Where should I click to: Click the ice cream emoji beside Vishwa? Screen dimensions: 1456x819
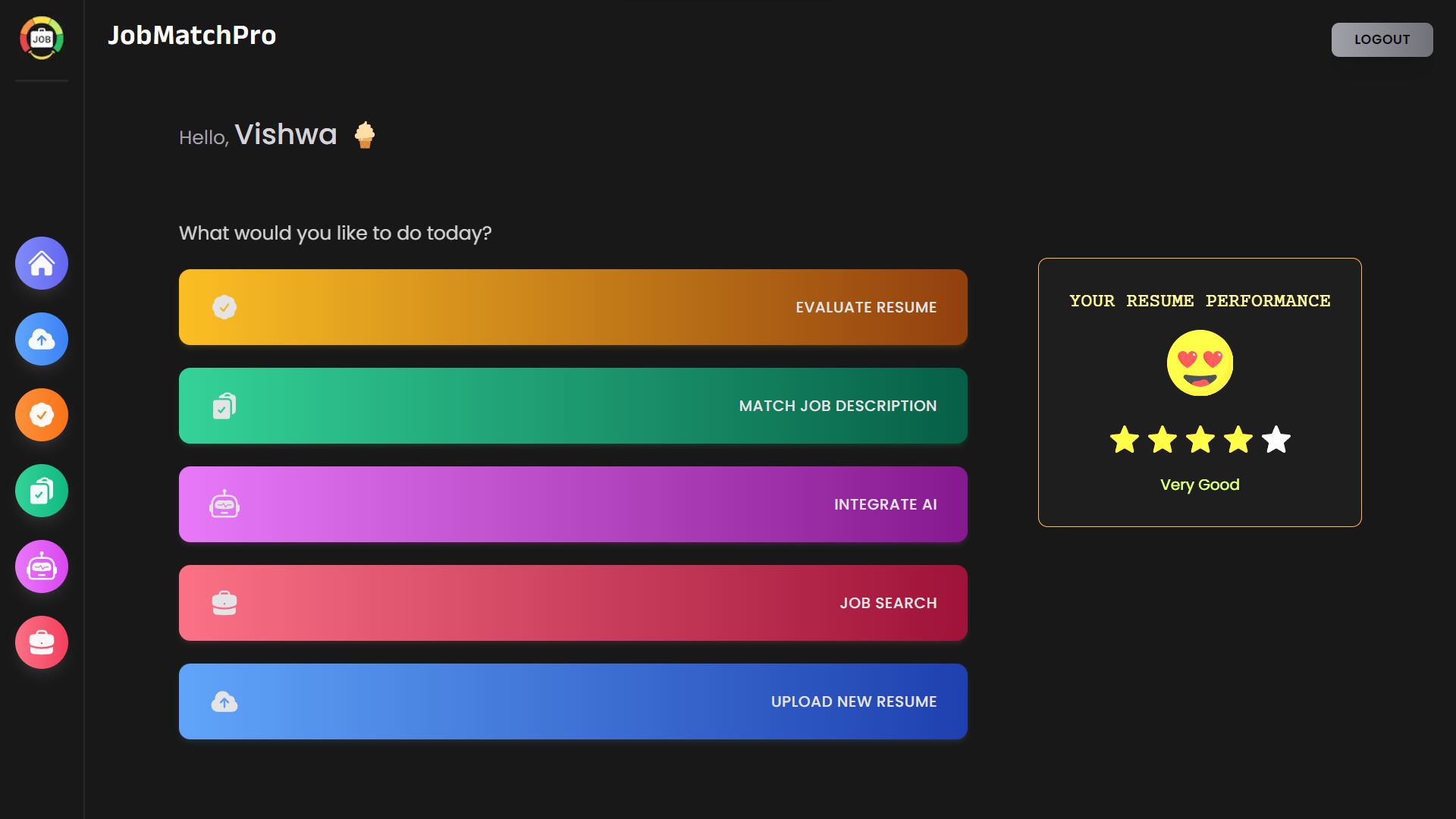pos(365,135)
